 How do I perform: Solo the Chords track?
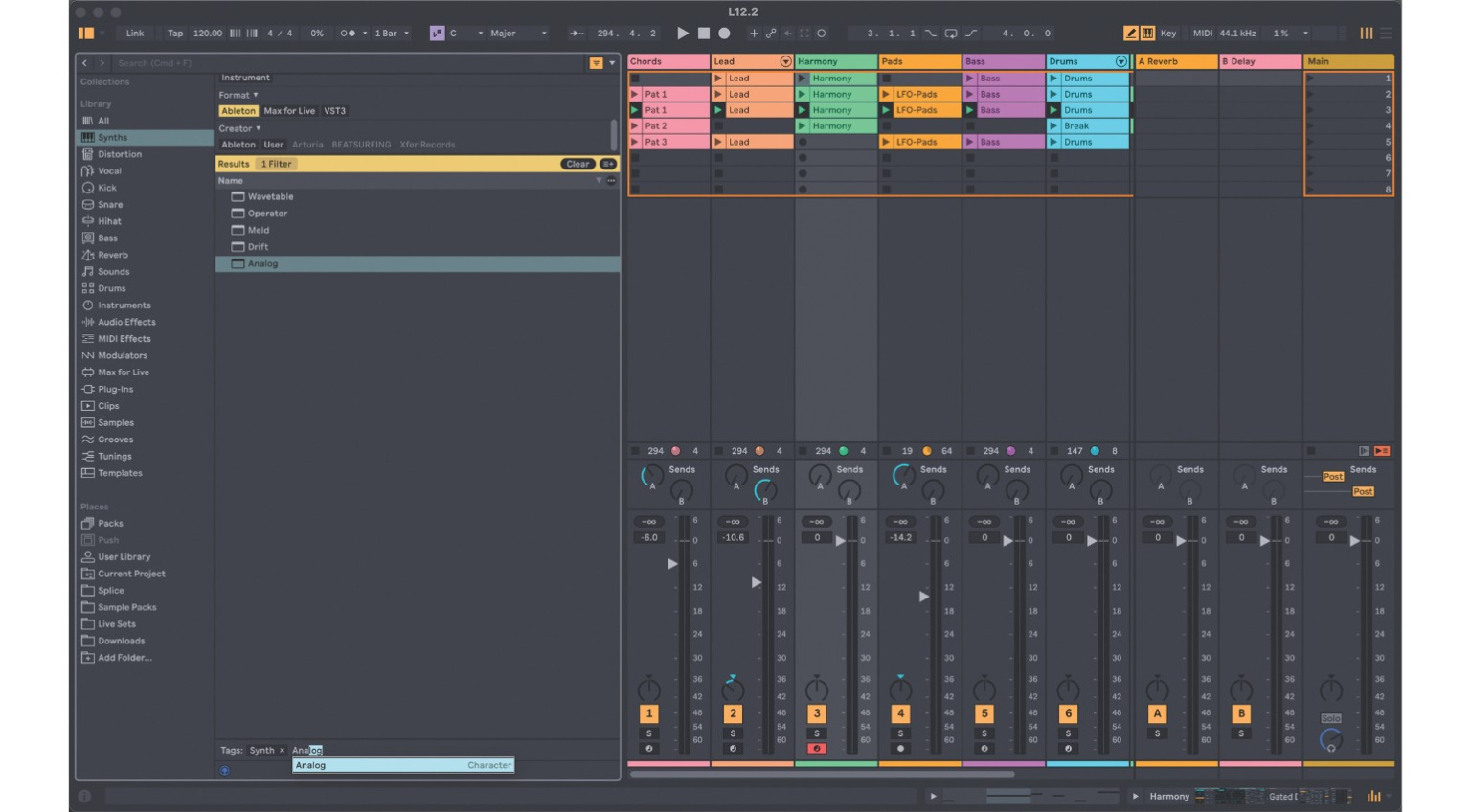[x=649, y=733]
